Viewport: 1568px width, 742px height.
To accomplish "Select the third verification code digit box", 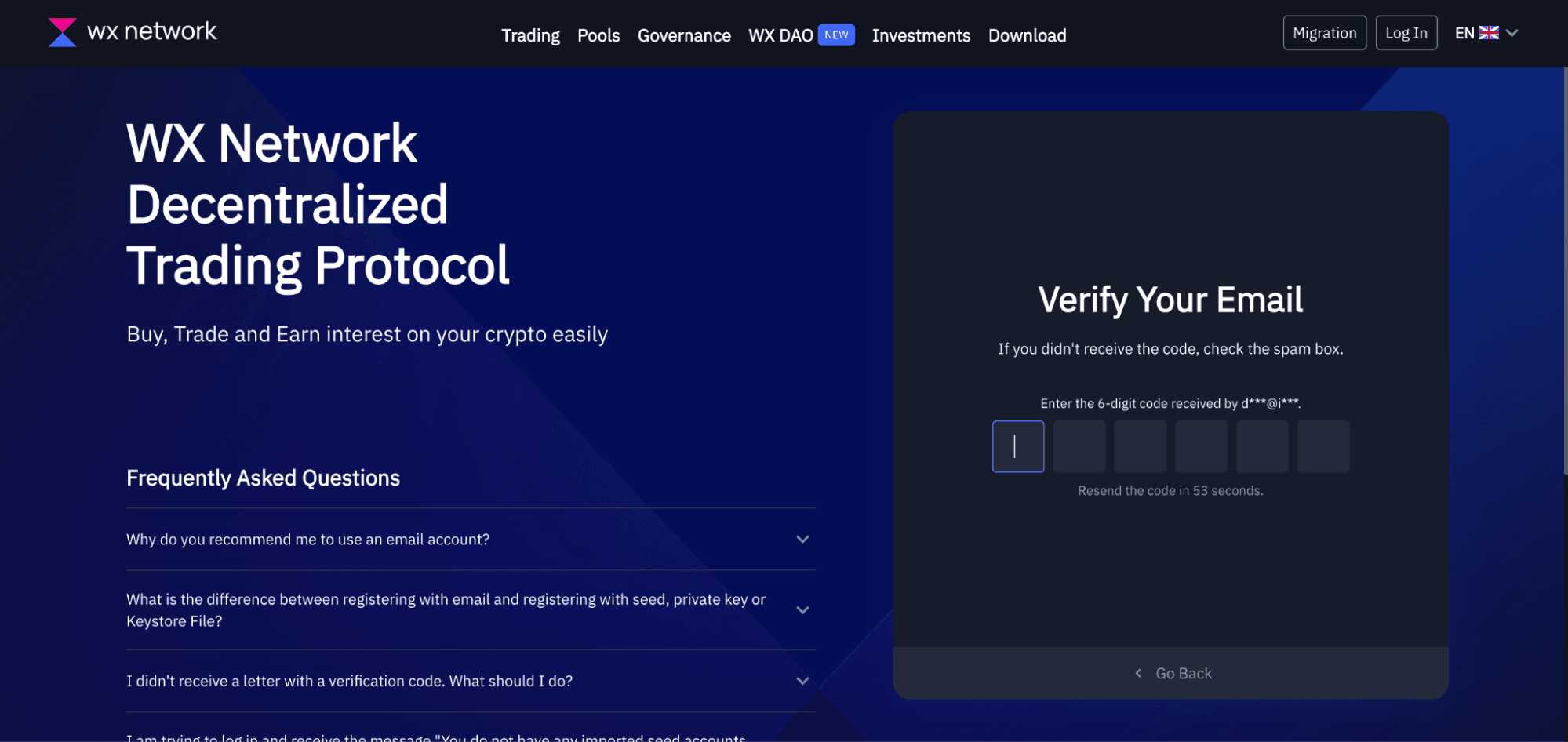I will coord(1140,446).
